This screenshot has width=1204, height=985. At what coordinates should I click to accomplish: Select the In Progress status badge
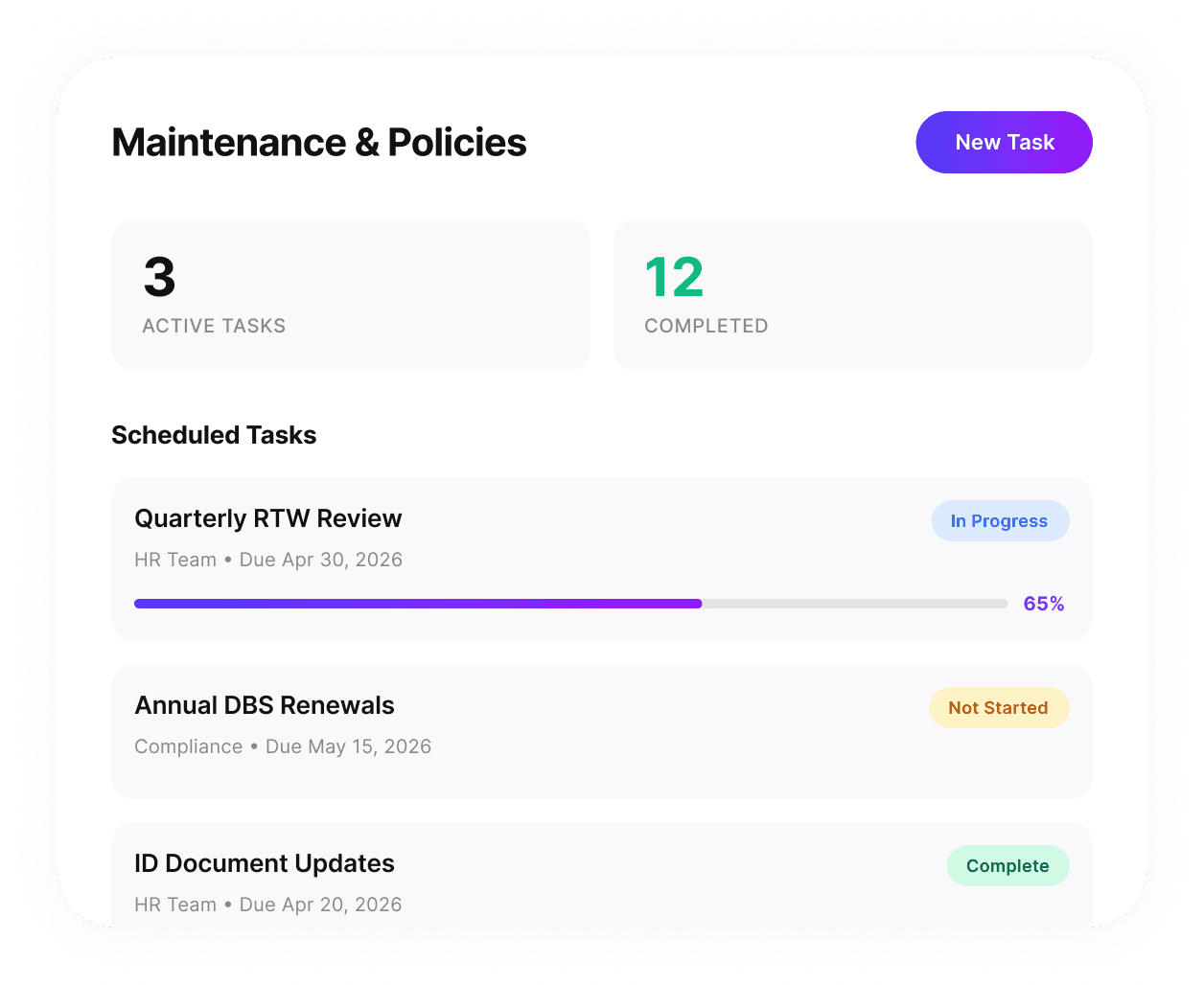[1000, 520]
